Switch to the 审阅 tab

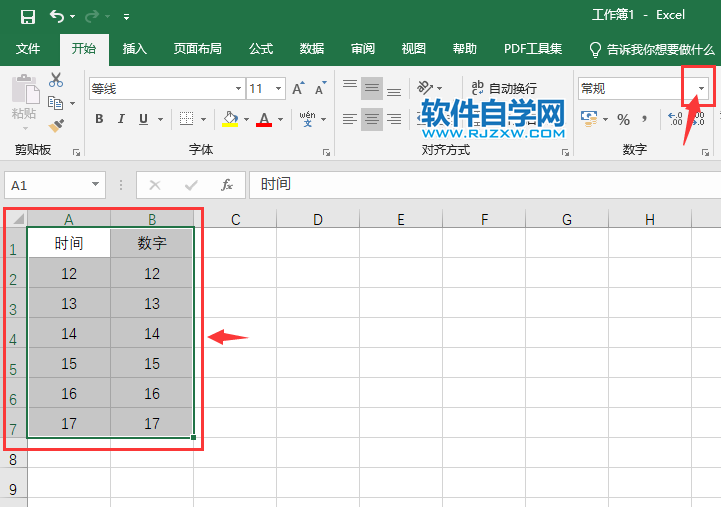click(x=363, y=49)
